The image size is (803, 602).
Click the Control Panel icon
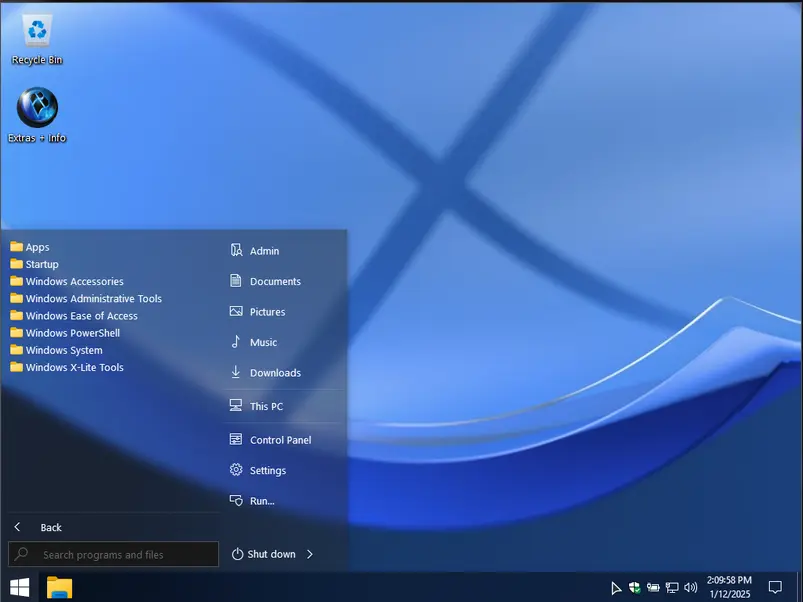pyautogui.click(x=236, y=439)
